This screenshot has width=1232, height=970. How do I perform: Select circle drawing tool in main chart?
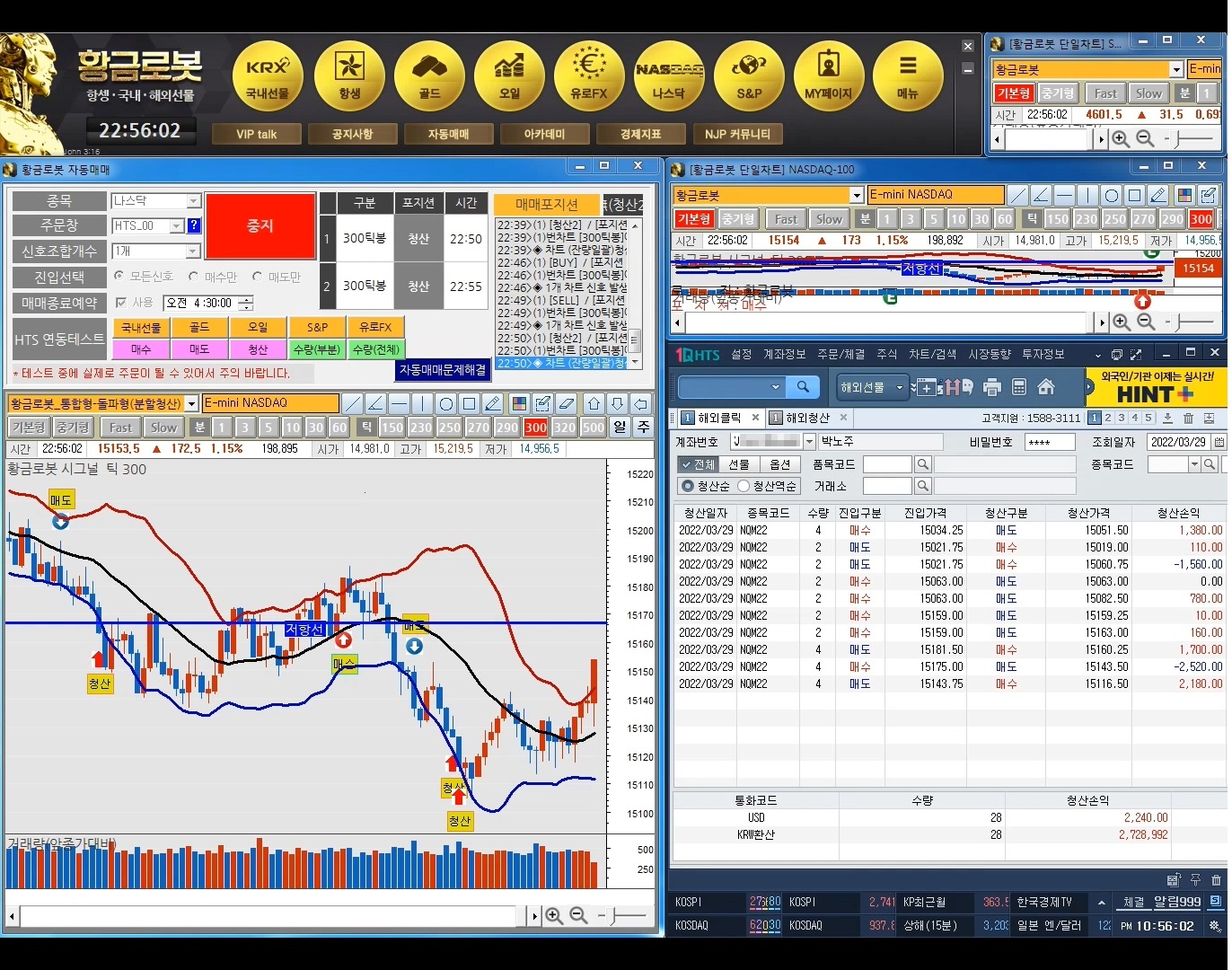445,403
